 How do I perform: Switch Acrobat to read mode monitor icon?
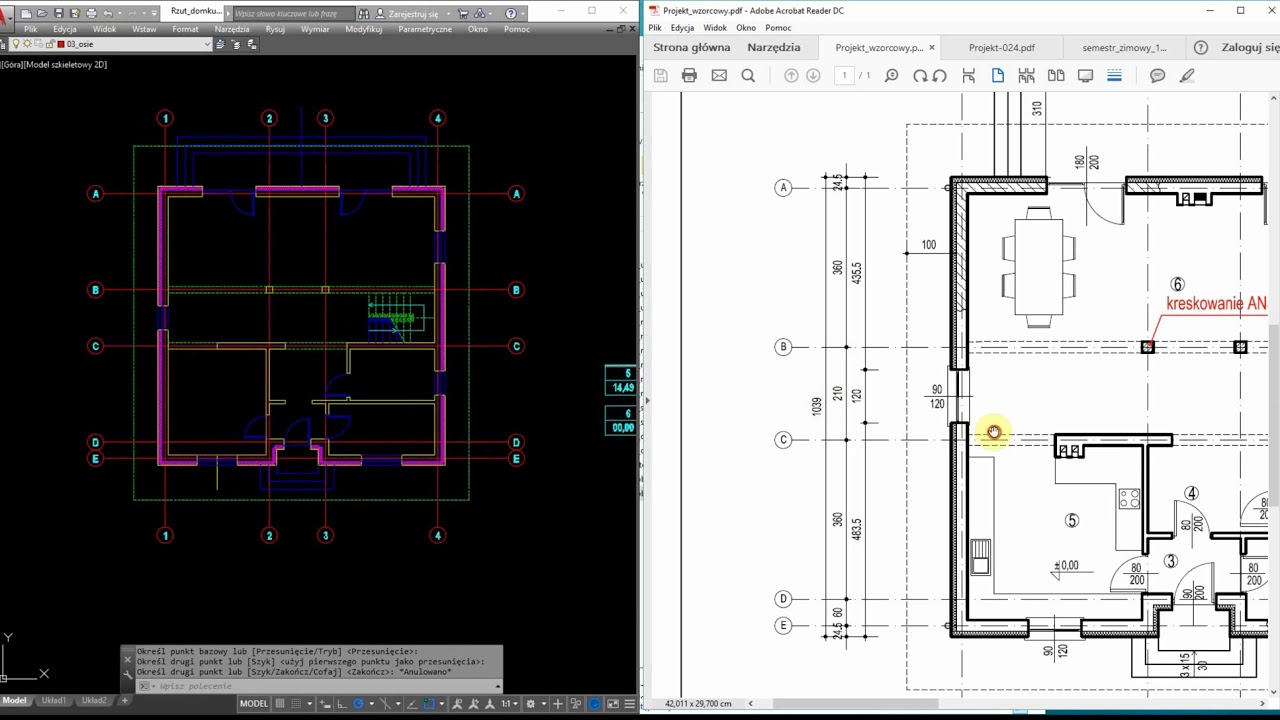1086,76
